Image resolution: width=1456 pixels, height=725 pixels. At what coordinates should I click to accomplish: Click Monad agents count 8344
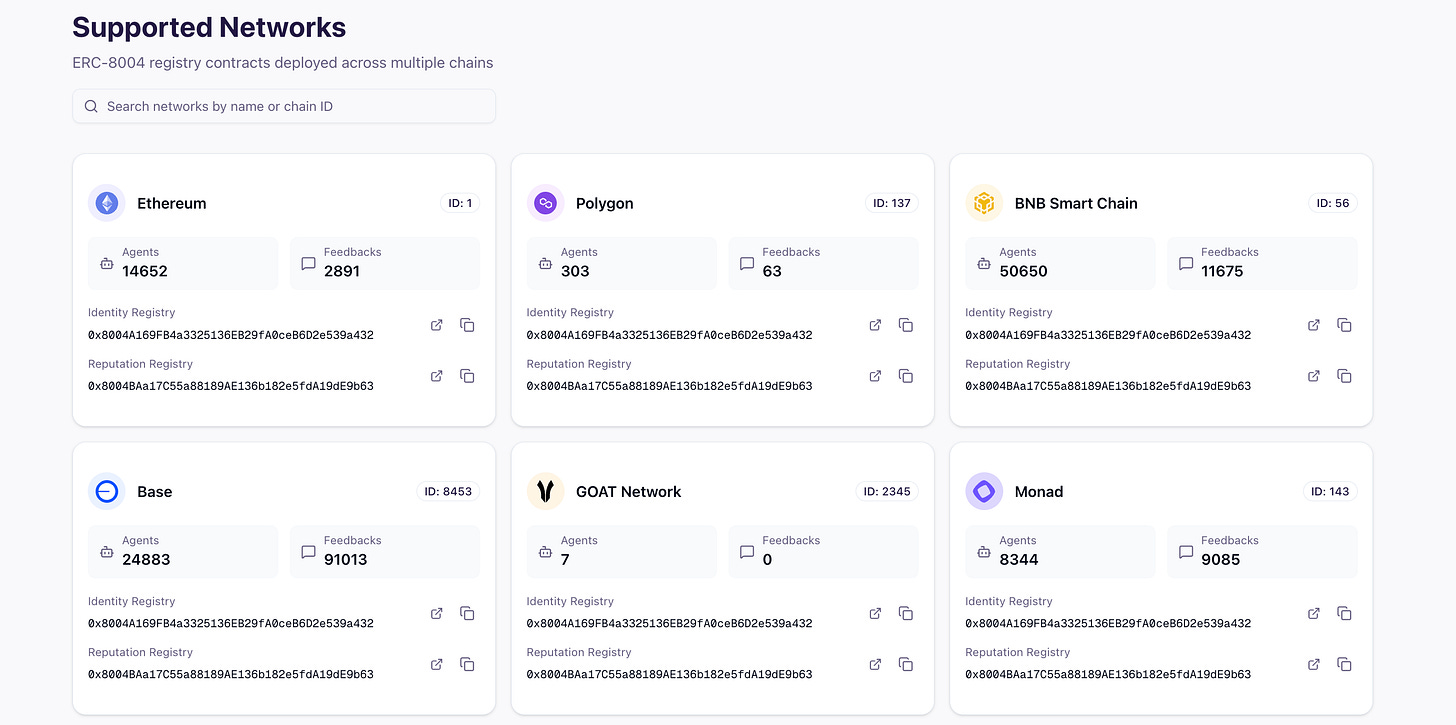point(1019,559)
